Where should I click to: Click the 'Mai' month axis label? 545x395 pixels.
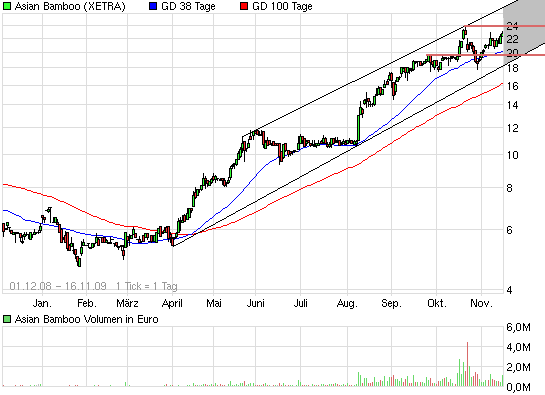coord(214,303)
